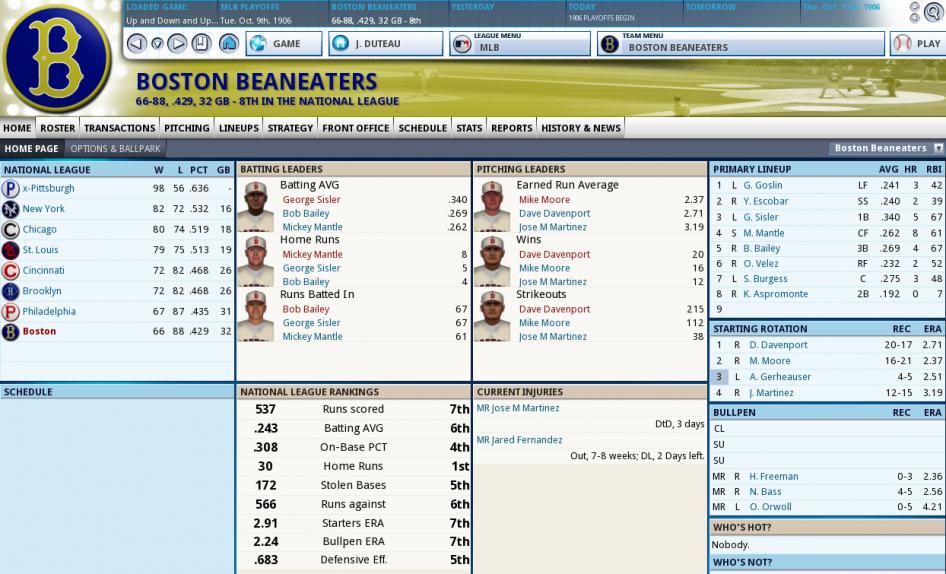Screen dimensions: 946x574
Task: Open Y. Escobar in primary lineup
Action: 766,201
